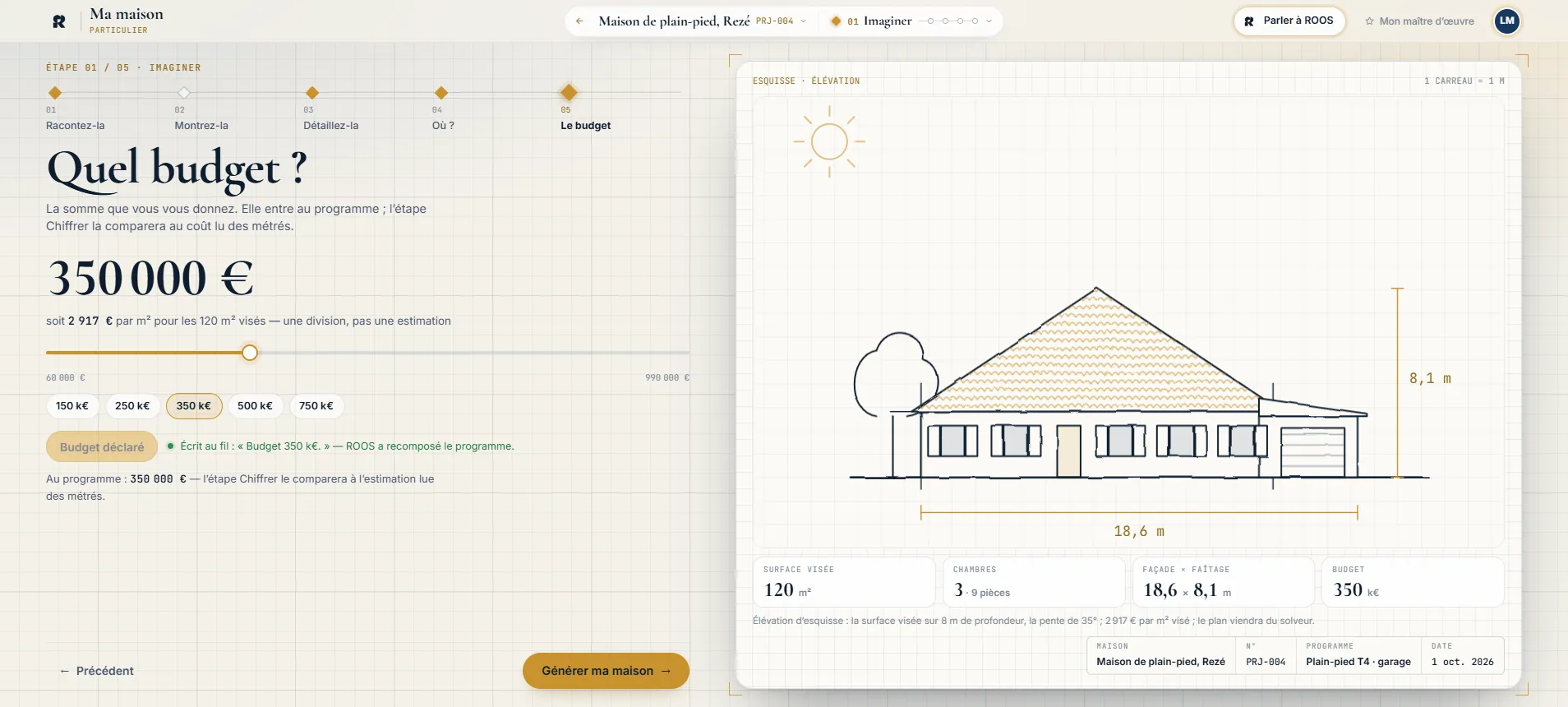The height and width of the screenshot is (707, 1568).
Task: Select the 150 k€ budget preset
Action: click(72, 406)
